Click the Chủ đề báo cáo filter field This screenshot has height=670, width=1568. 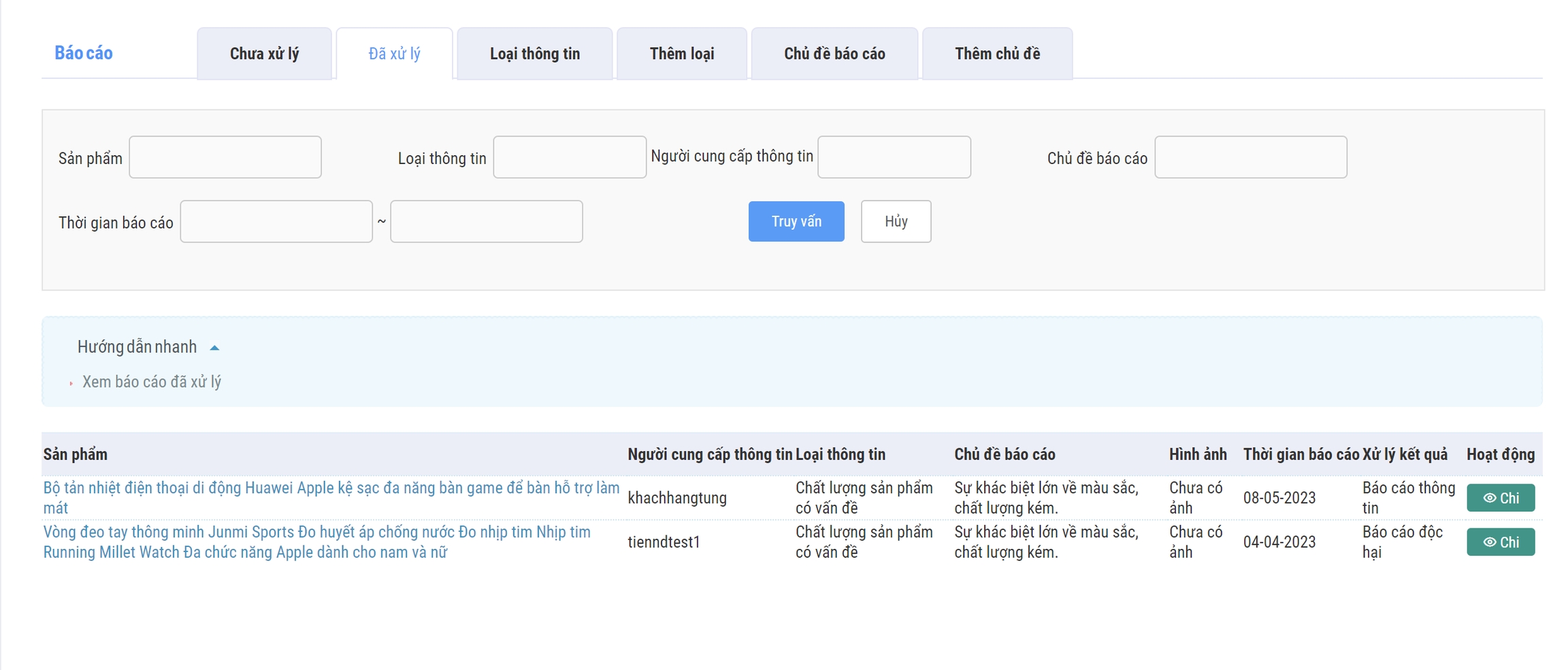coord(1249,157)
